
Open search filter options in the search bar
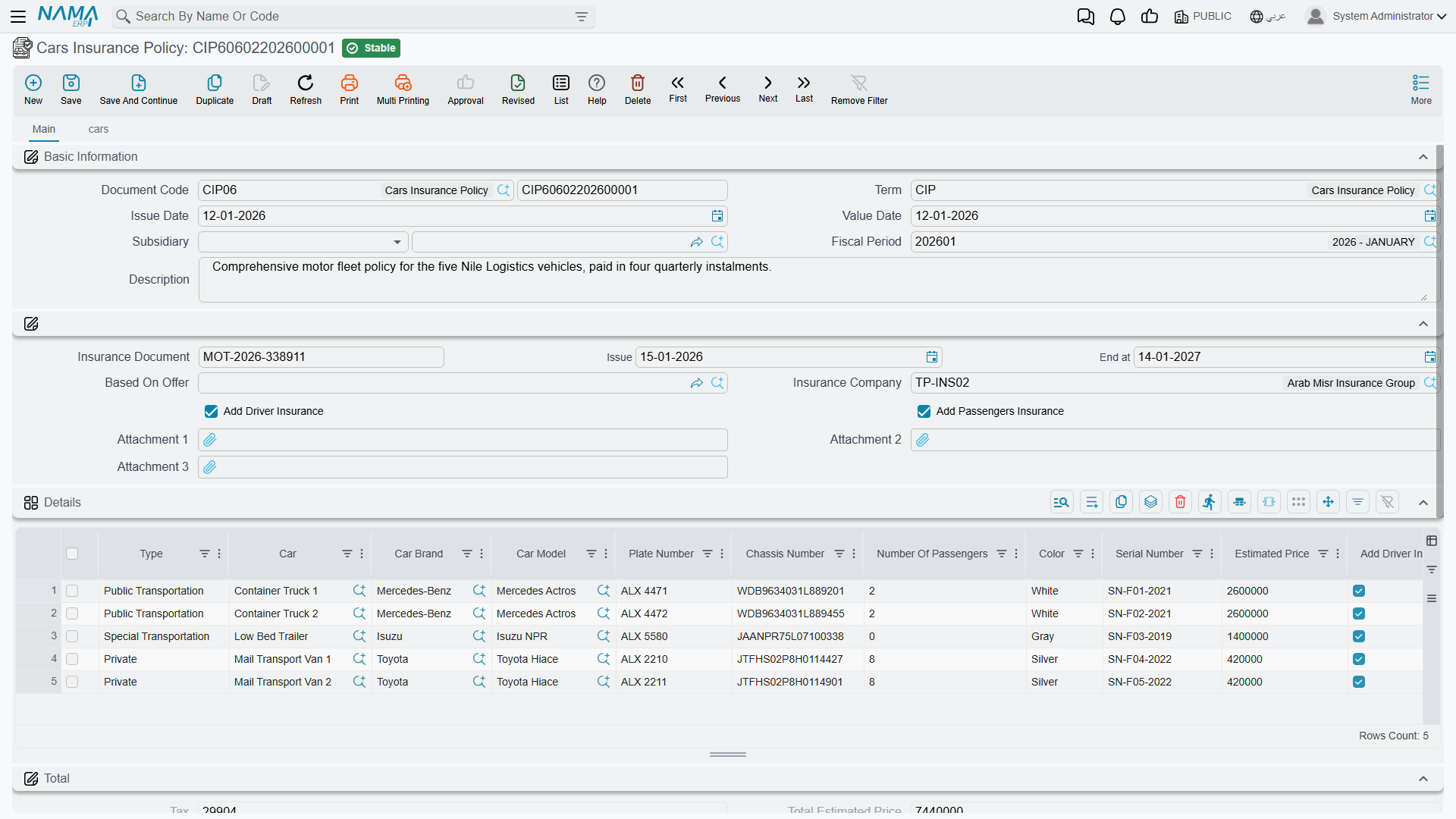[x=582, y=17]
